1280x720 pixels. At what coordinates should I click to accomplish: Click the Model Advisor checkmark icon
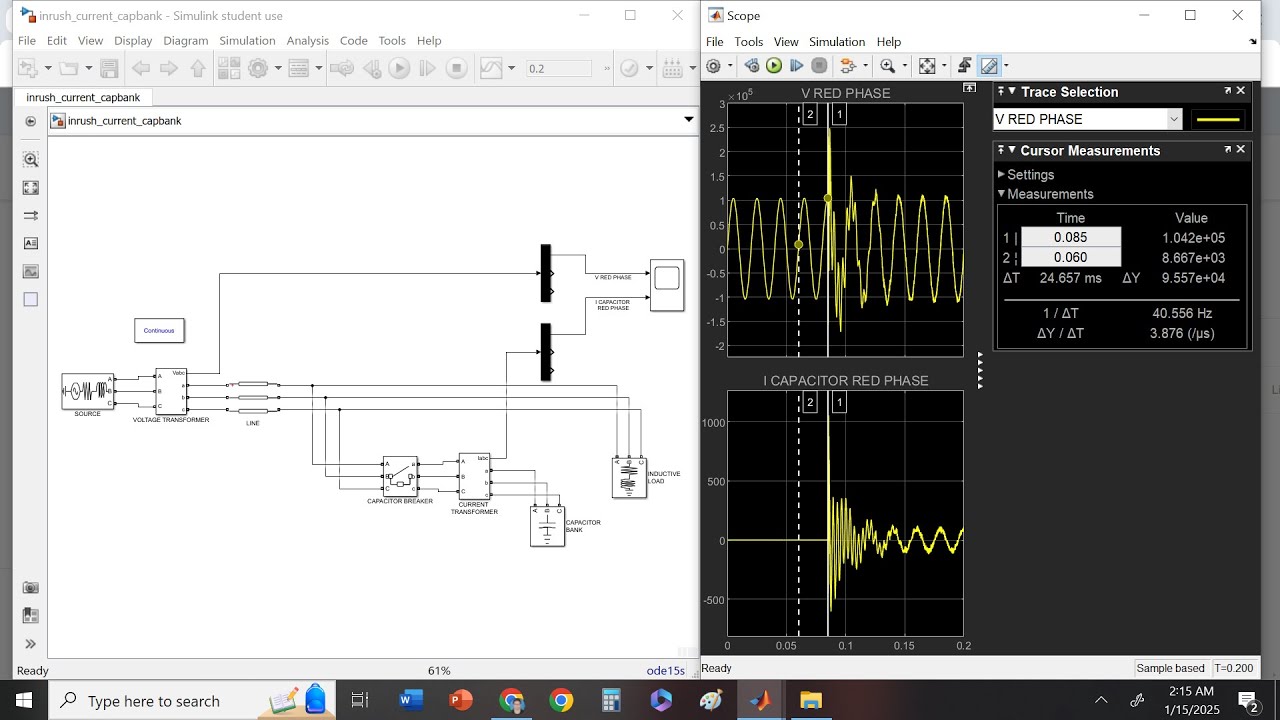coord(629,68)
